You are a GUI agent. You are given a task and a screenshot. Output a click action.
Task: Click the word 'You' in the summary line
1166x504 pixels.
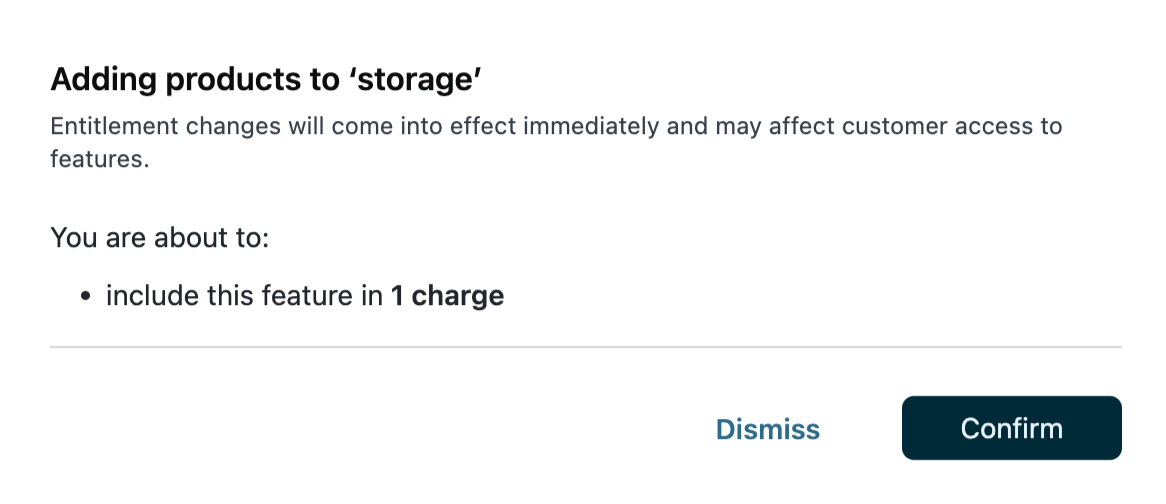(69, 238)
